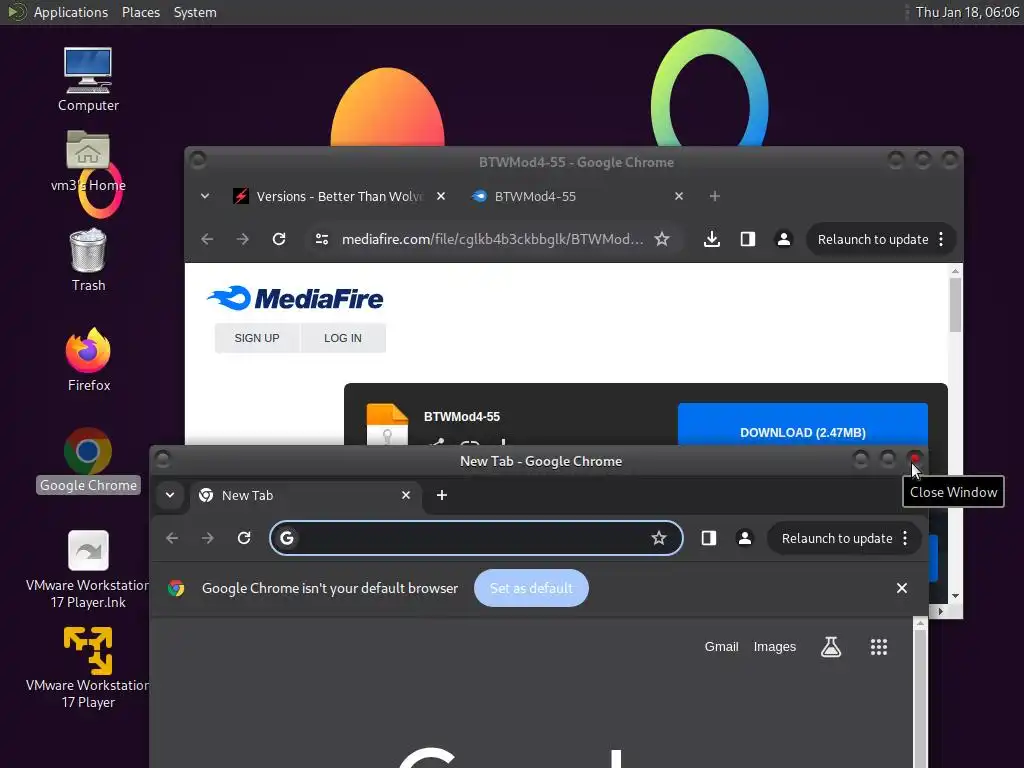This screenshot has width=1024, height=768.
Task: Click Relaunch to update in New Tab window
Action: [x=837, y=538]
